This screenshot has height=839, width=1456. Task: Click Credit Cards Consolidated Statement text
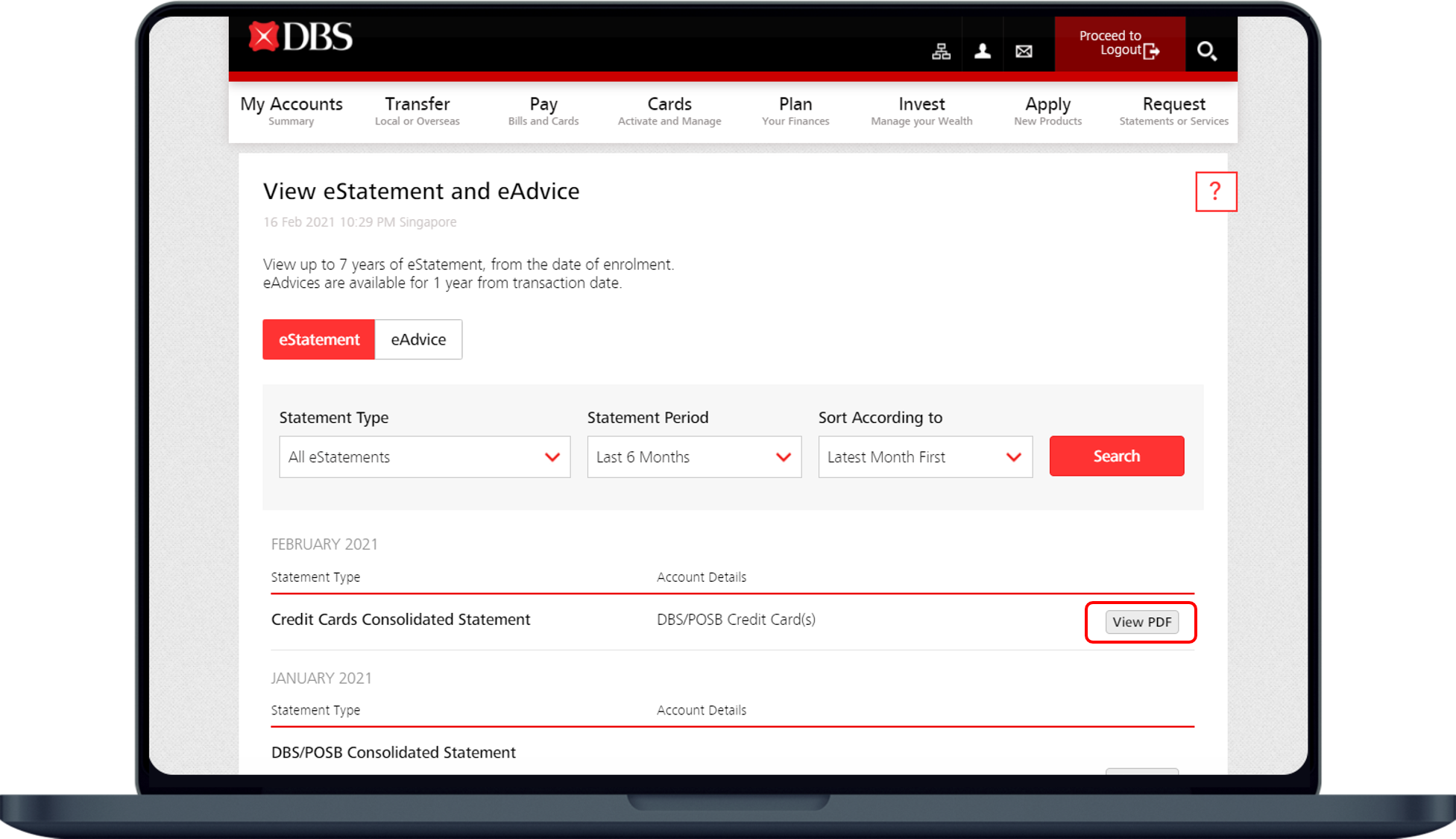pos(401,619)
